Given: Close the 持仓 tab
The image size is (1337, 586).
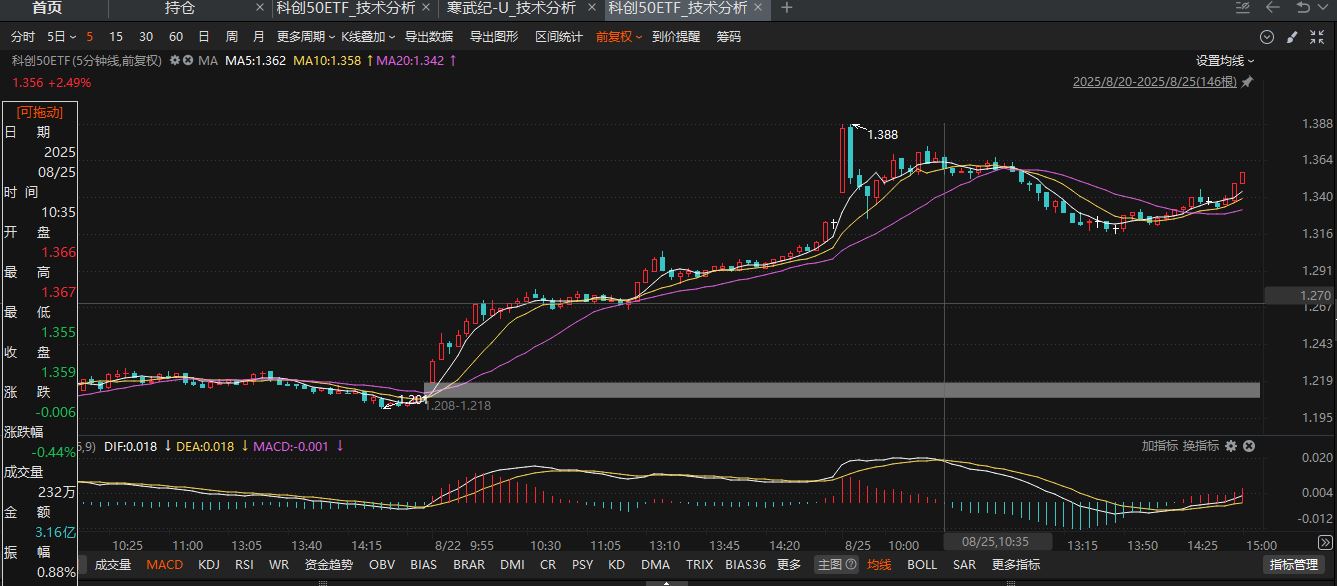Looking at the screenshot, I should point(261,7).
